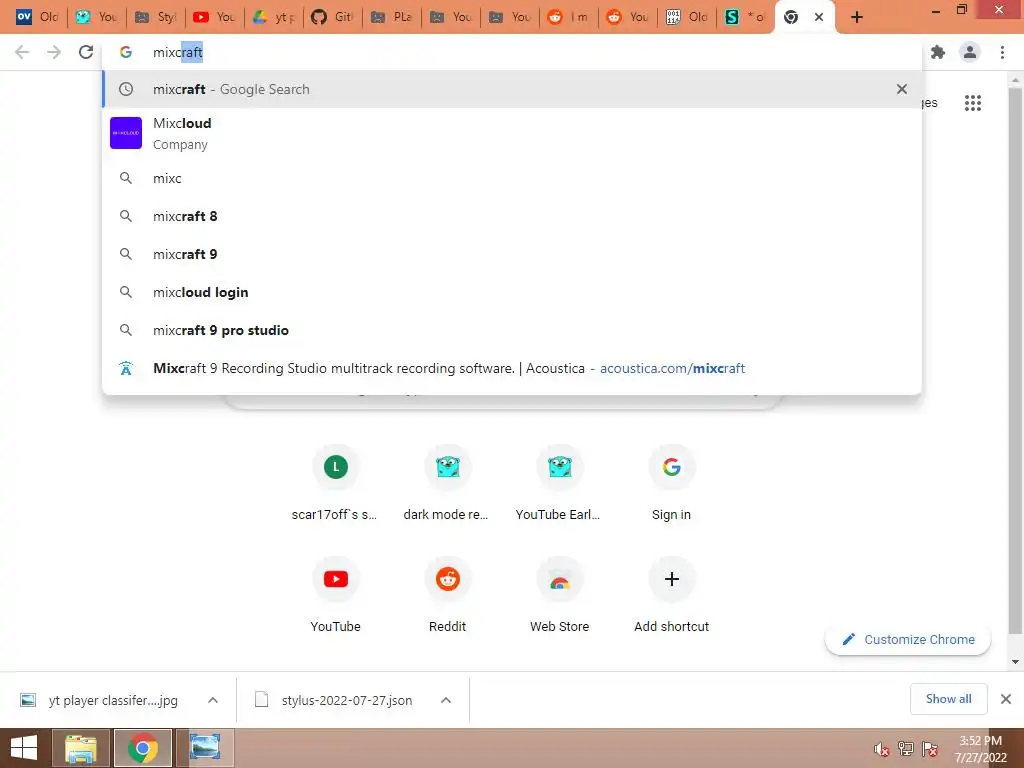Switch to the 'PLa' tab
Screen dimensions: 1024x768
coord(392,17)
